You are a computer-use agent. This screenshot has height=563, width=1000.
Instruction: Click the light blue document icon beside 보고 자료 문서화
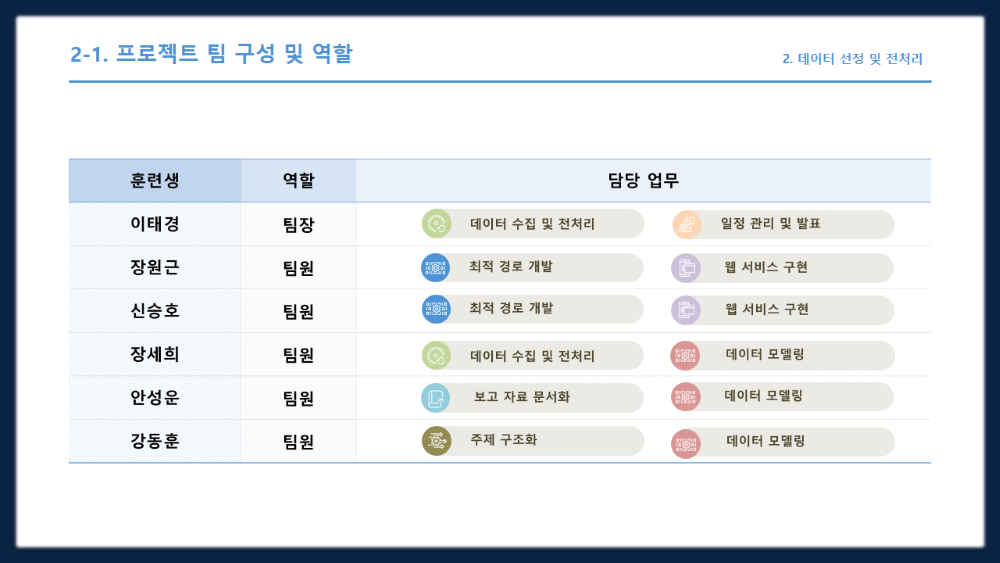click(436, 398)
